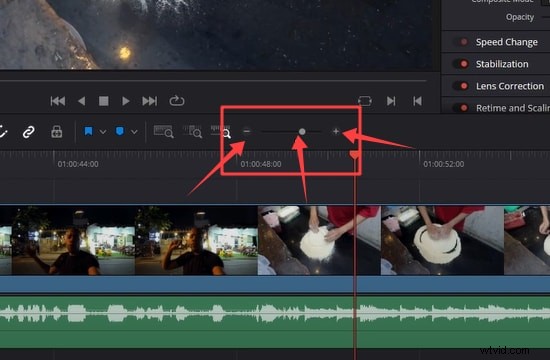Click timeline ruler at 01:00:44:00
Viewport: 550px width, 360px height.
pos(78,164)
